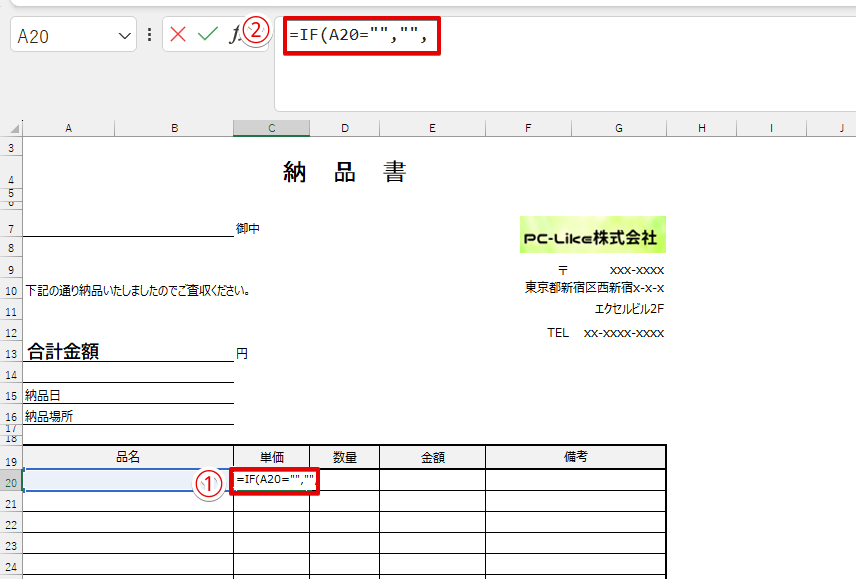Image resolution: width=856 pixels, height=579 pixels.
Task: Select column B header
Action: [x=174, y=128]
